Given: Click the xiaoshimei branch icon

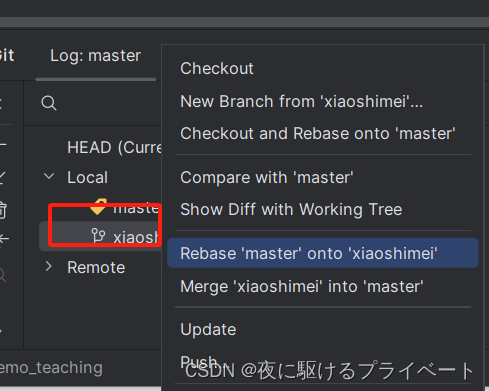Looking at the screenshot, I should (98, 236).
